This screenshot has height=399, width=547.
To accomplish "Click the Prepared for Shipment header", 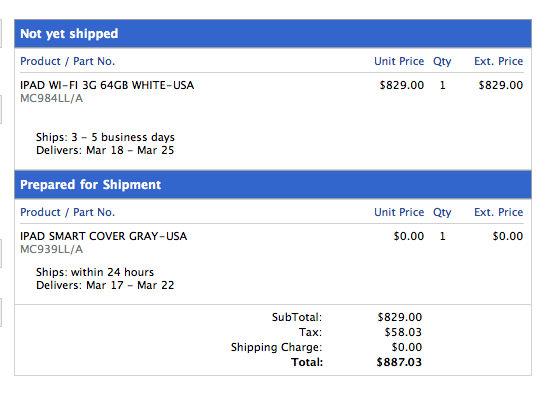I will click(273, 185).
